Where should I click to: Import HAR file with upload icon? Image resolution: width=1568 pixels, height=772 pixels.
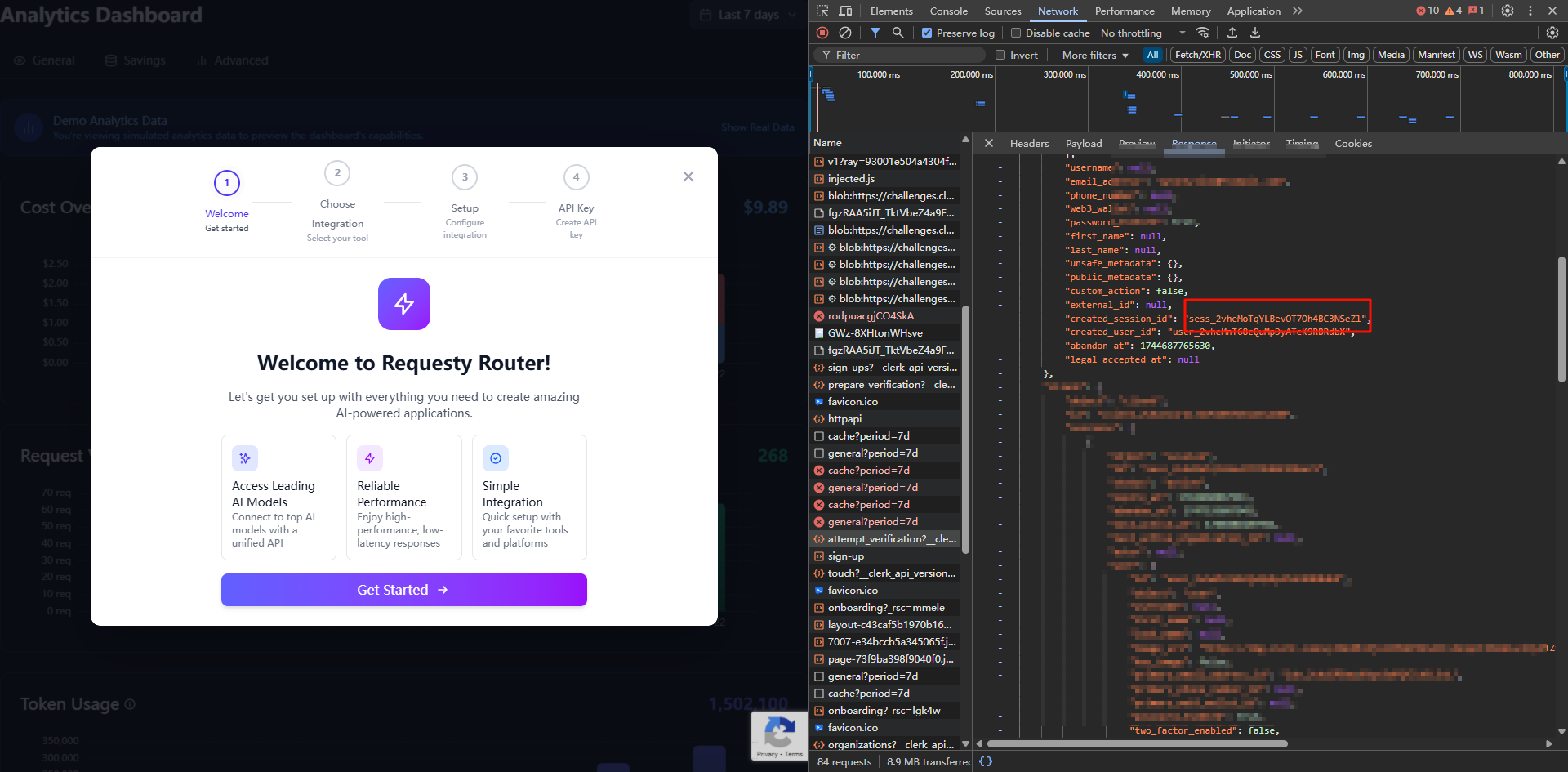(1232, 33)
